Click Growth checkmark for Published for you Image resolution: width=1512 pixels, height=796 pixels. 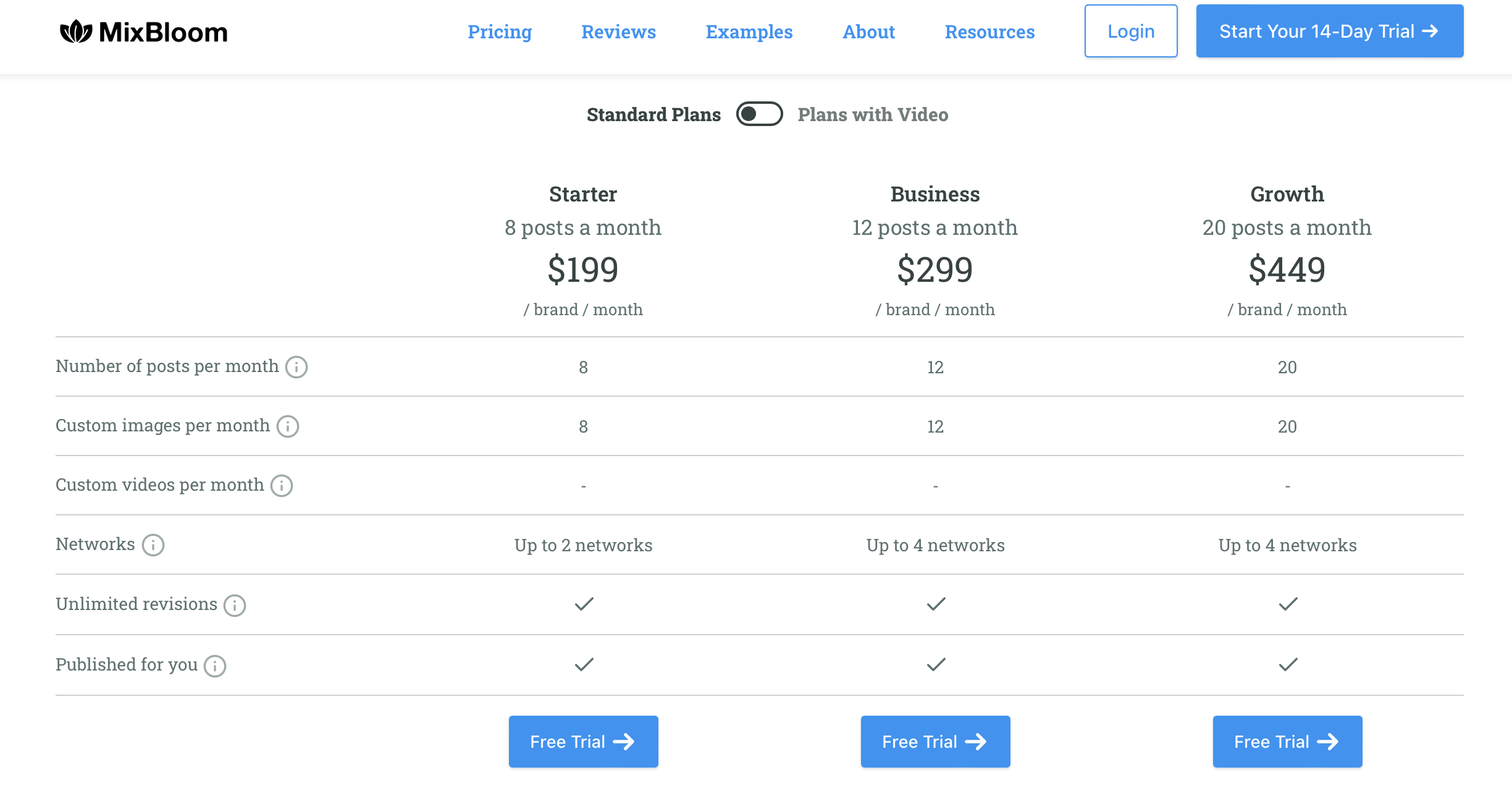point(1288,664)
